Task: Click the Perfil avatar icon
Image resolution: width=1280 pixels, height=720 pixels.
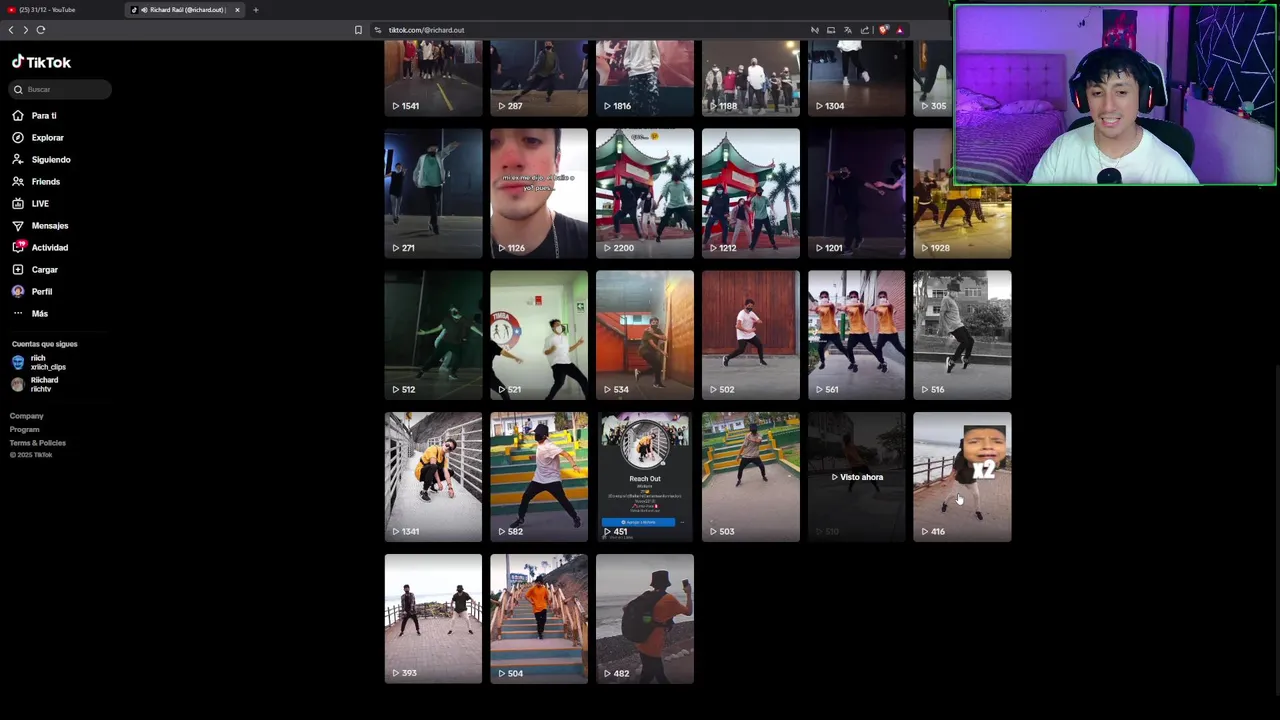Action: 18,292
